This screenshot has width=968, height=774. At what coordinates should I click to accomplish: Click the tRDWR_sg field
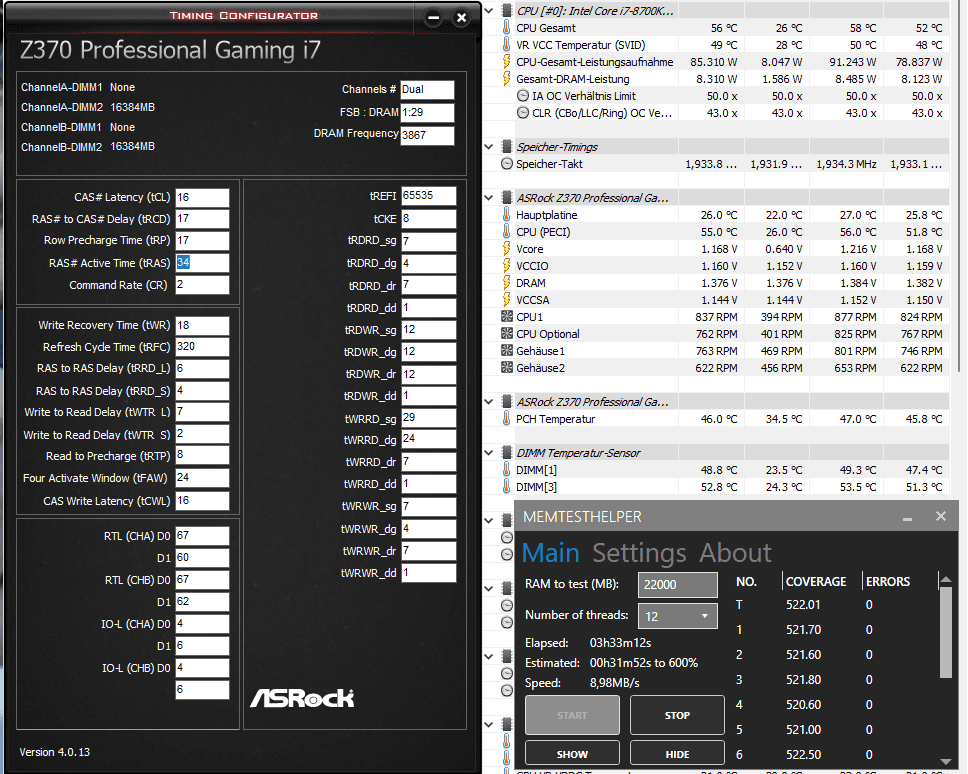coord(428,330)
